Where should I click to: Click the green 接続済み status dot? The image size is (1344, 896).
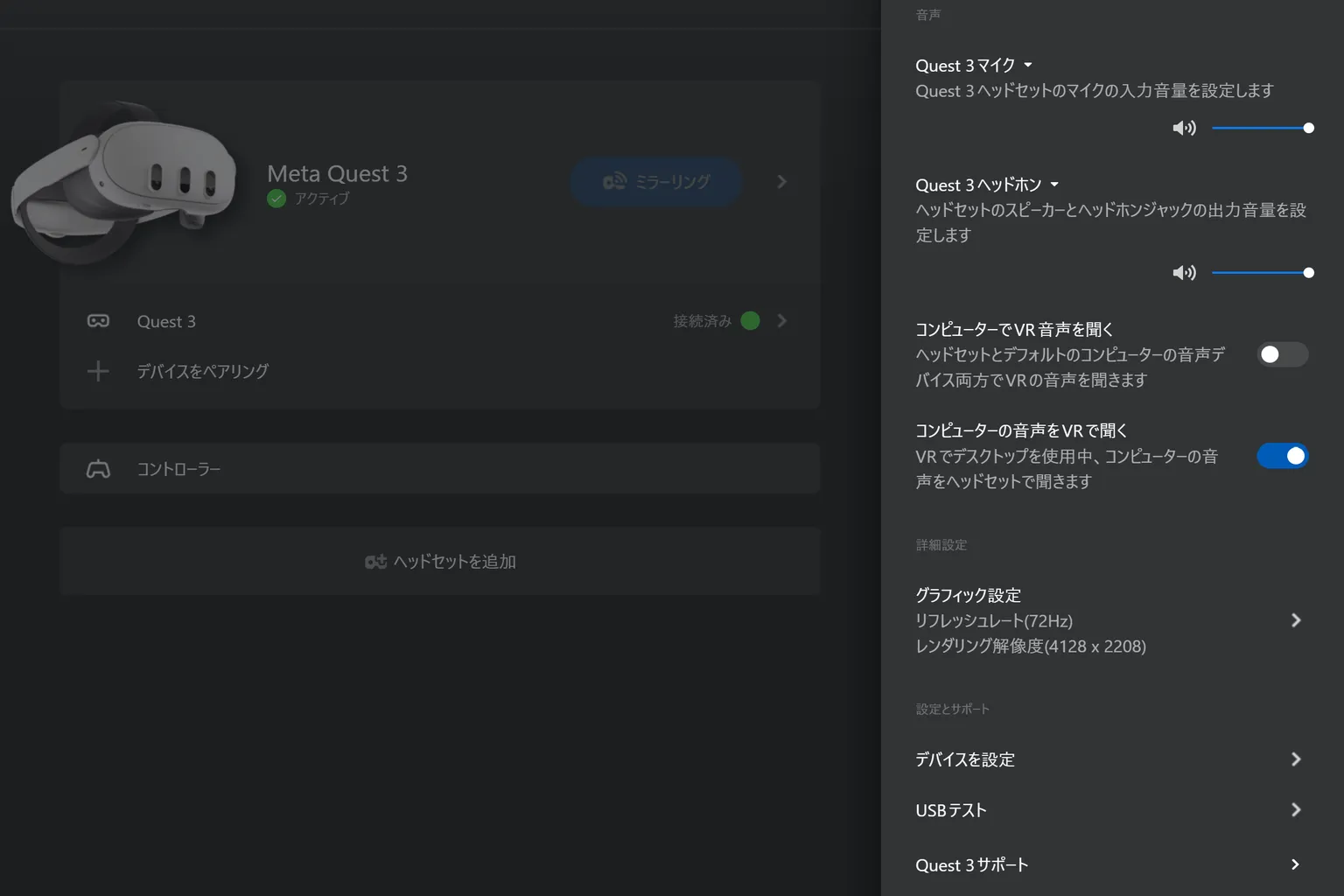tap(750, 321)
